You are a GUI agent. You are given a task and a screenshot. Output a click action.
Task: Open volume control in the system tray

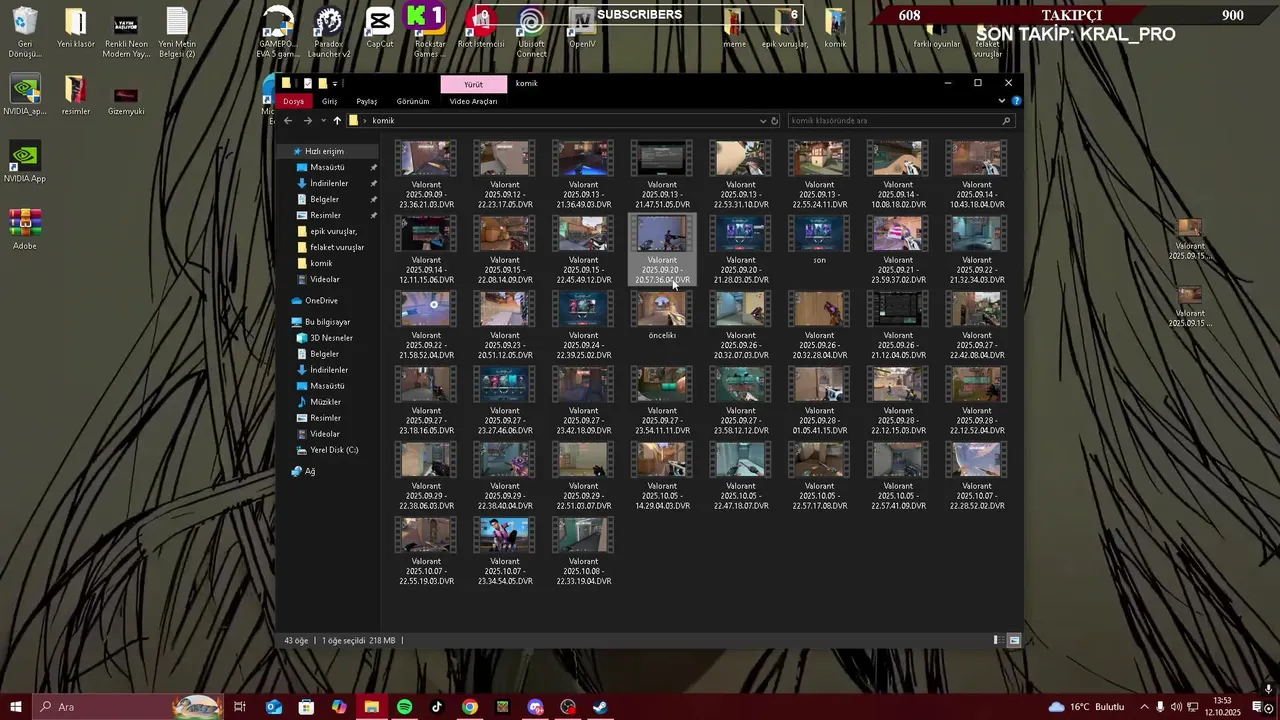coord(1176,707)
